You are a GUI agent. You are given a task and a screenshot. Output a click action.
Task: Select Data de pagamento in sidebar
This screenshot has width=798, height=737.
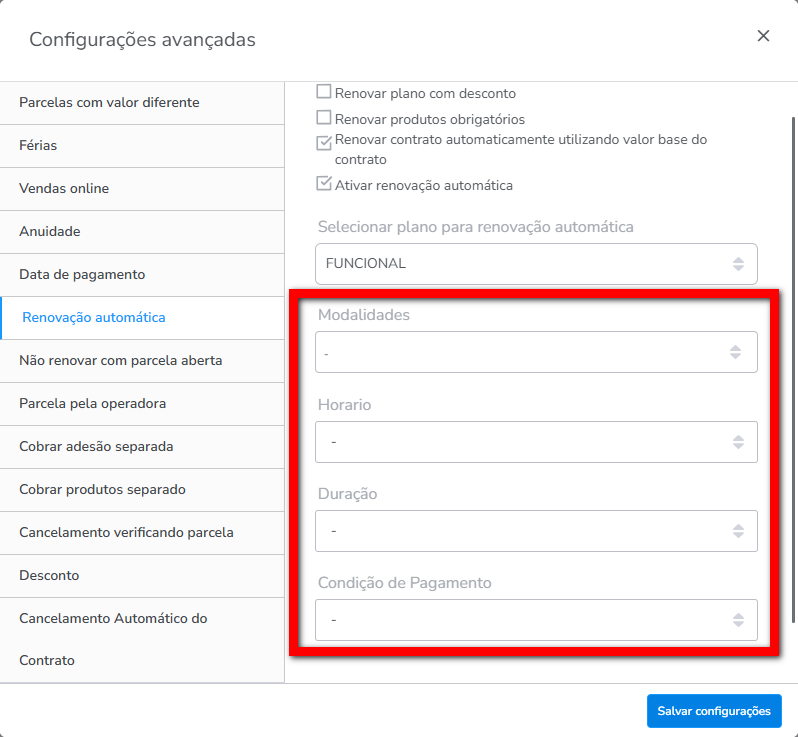click(x=82, y=274)
